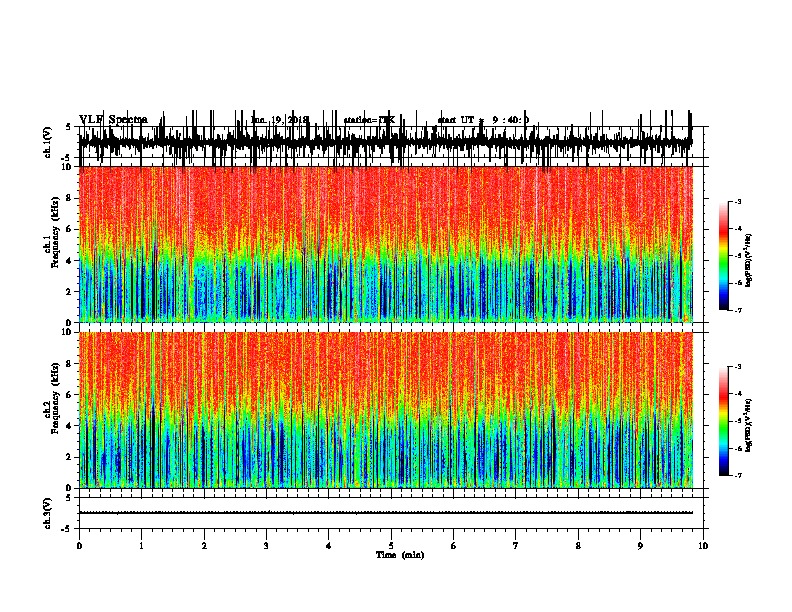
Task: Click the 2 kHz tick label on ch.2 axis
Action: point(69,457)
